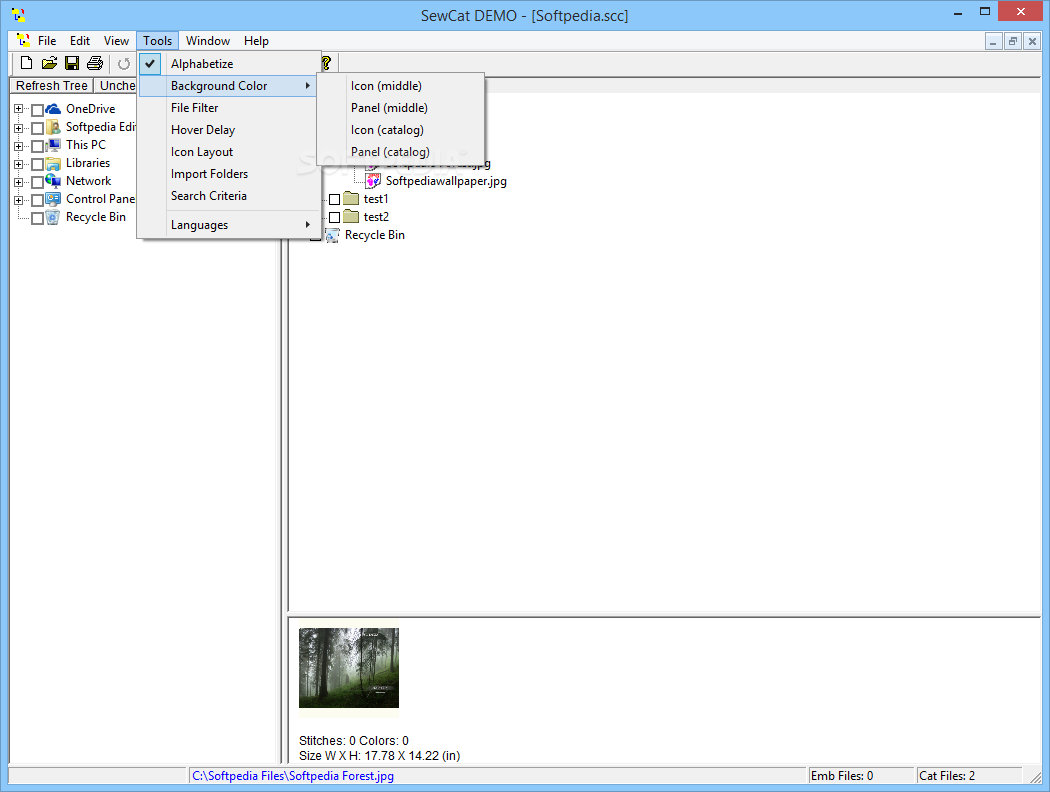Click the Save floppy disk icon
This screenshot has height=792, width=1050.
coord(72,64)
